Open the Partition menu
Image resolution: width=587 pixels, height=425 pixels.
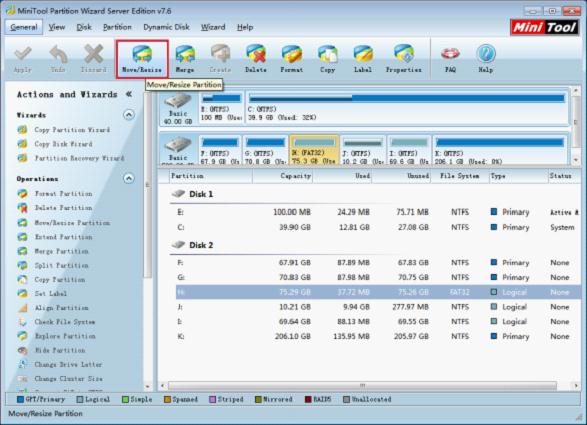[x=117, y=27]
